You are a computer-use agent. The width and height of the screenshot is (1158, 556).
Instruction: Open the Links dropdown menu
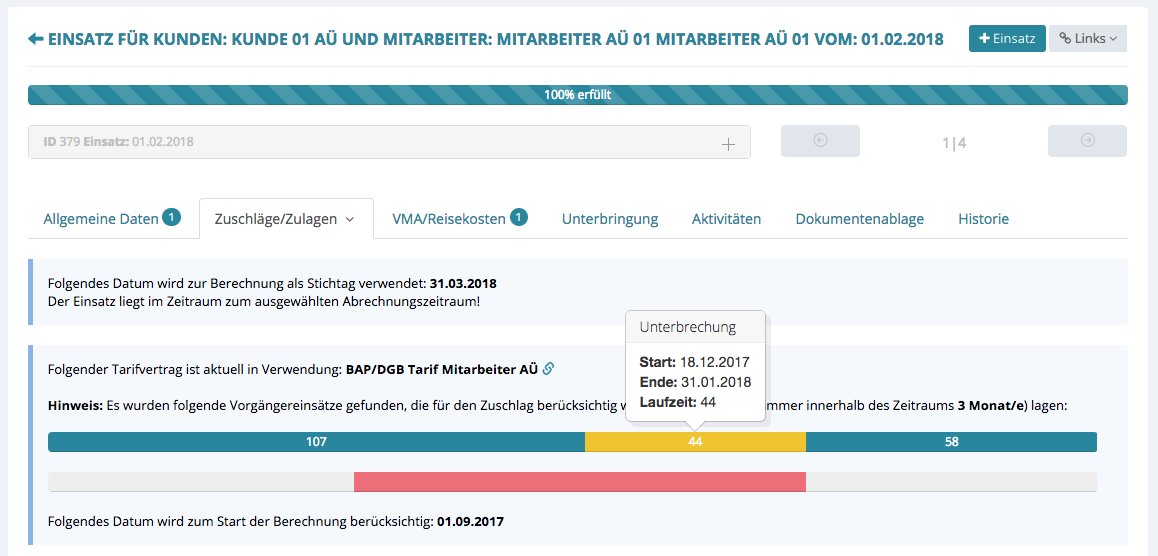point(1088,39)
